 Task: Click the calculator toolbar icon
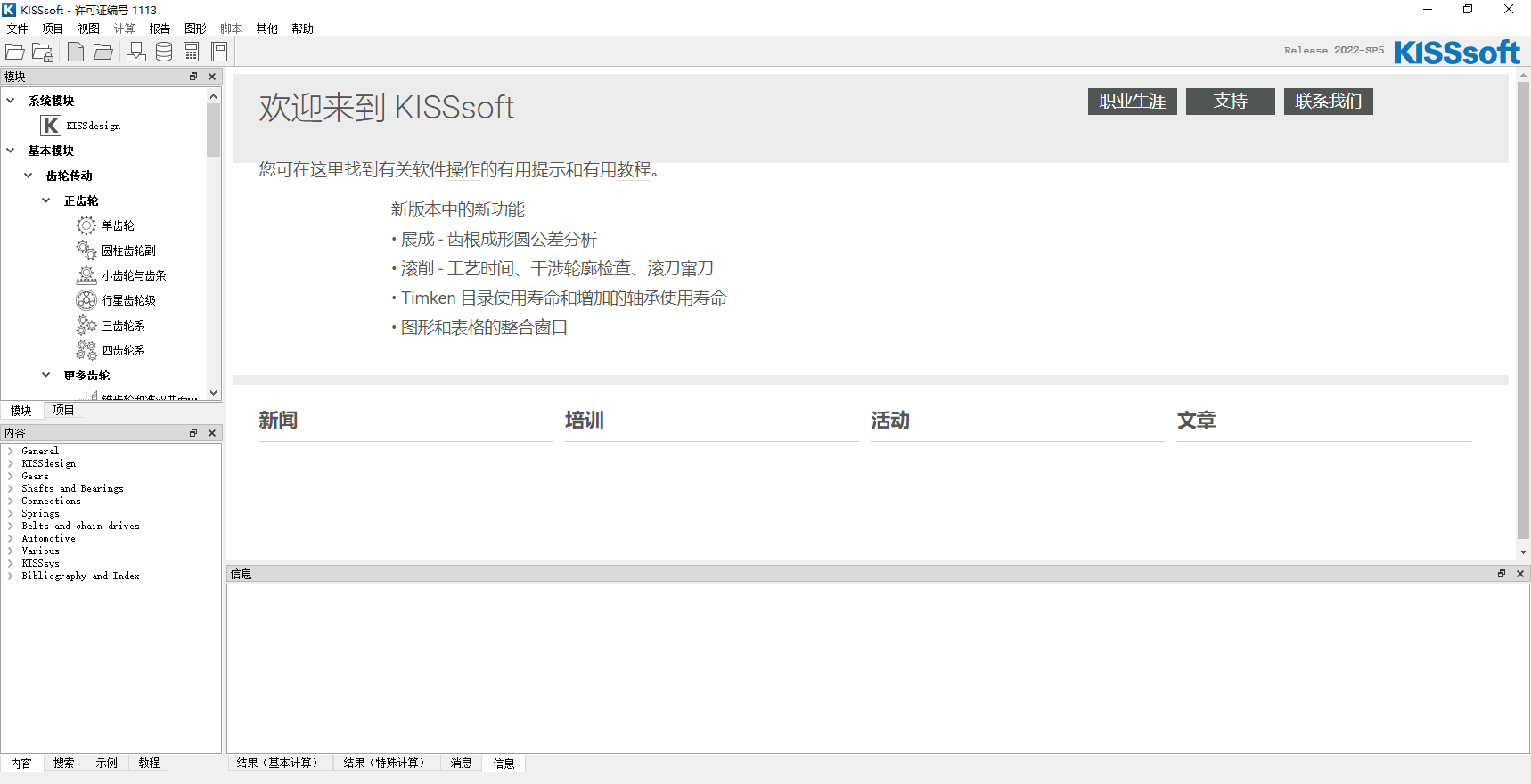click(192, 53)
